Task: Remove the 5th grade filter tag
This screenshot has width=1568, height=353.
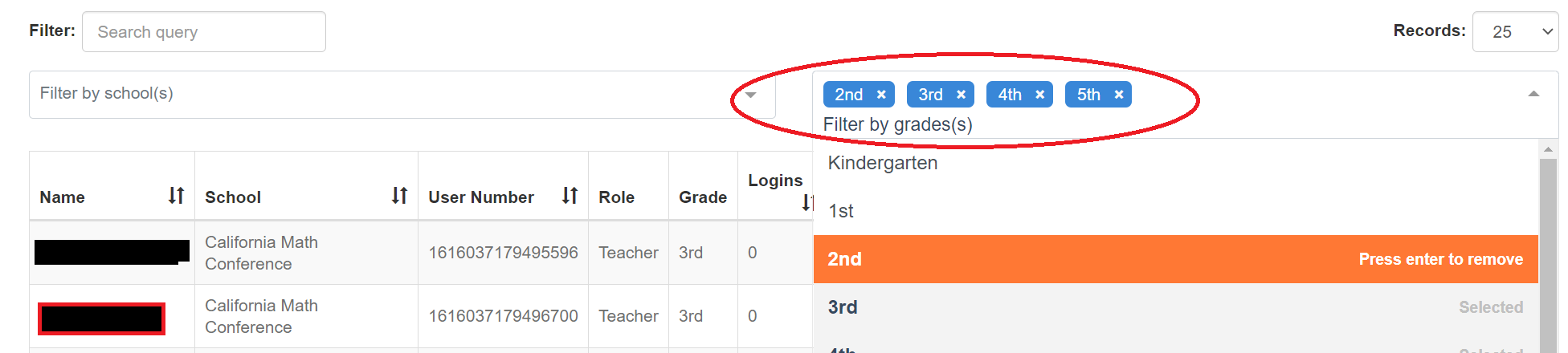Action: pos(1118,95)
